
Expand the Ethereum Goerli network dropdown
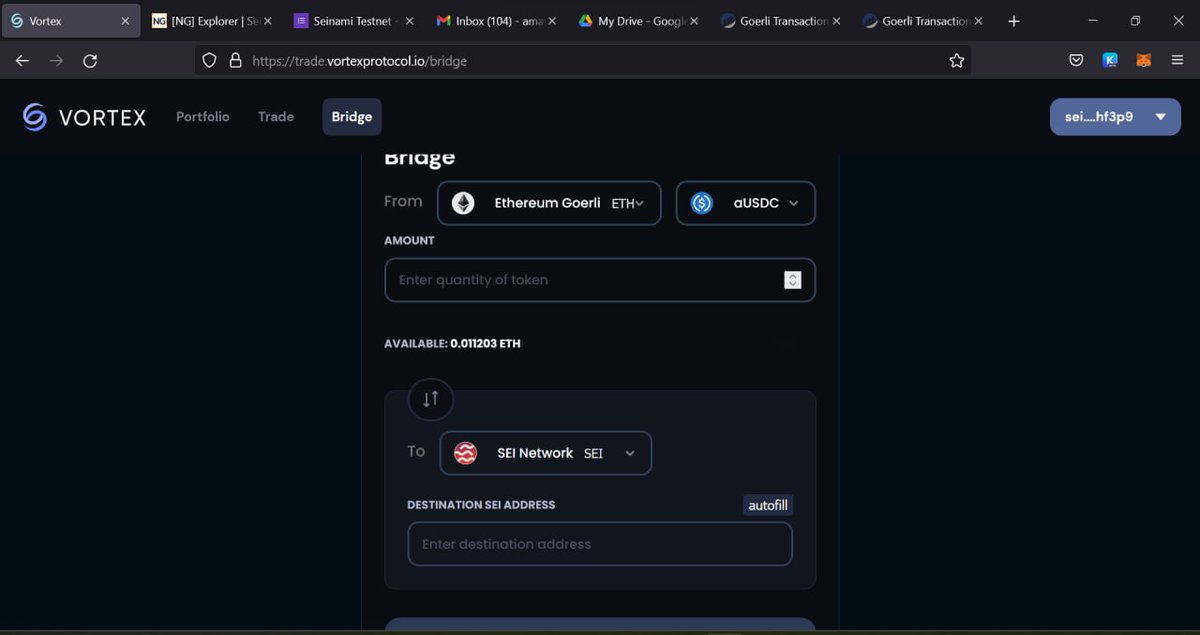point(548,203)
